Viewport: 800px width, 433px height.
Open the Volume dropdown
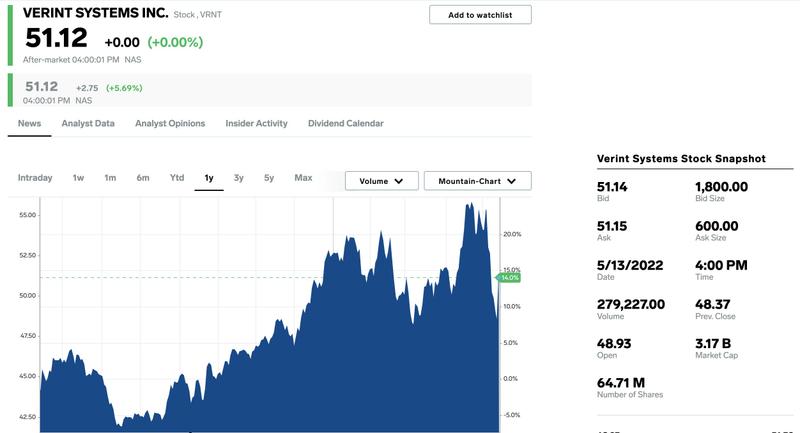click(x=382, y=181)
